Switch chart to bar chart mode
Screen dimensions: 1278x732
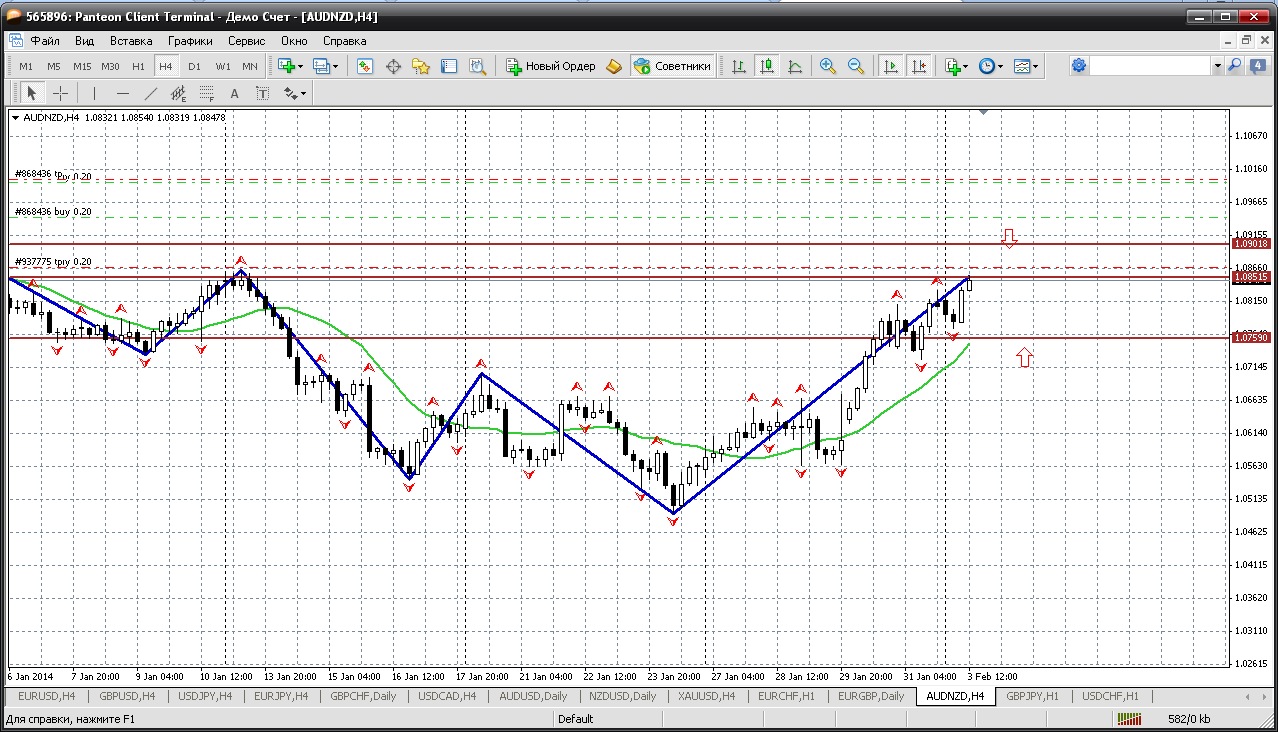tap(739, 66)
